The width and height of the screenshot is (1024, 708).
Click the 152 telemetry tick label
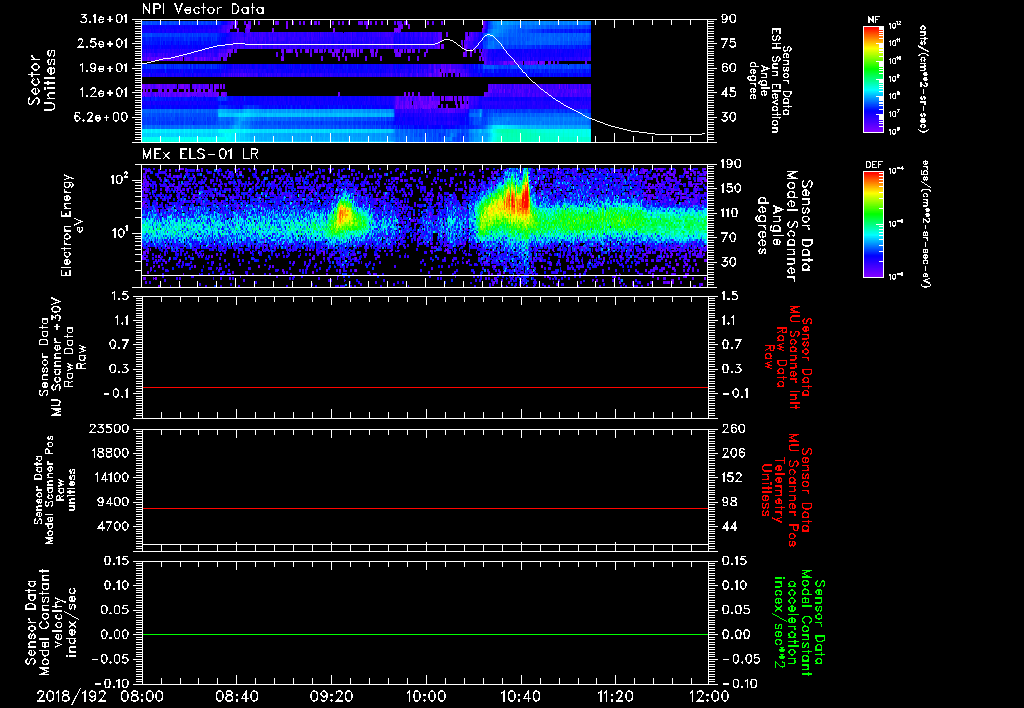pyautogui.click(x=731, y=477)
